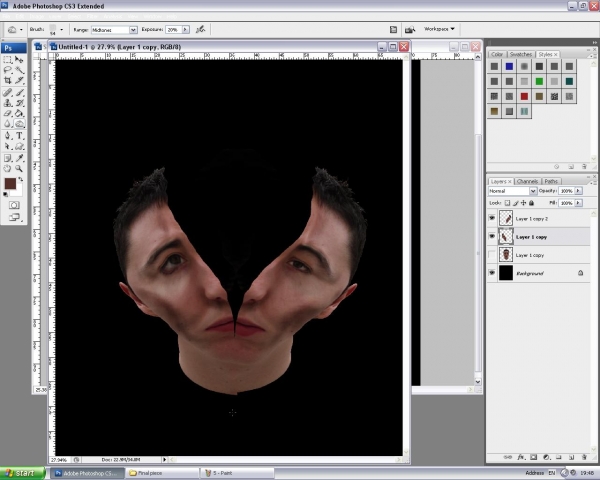Toggle lock image pixels brush icon

pos(515,203)
